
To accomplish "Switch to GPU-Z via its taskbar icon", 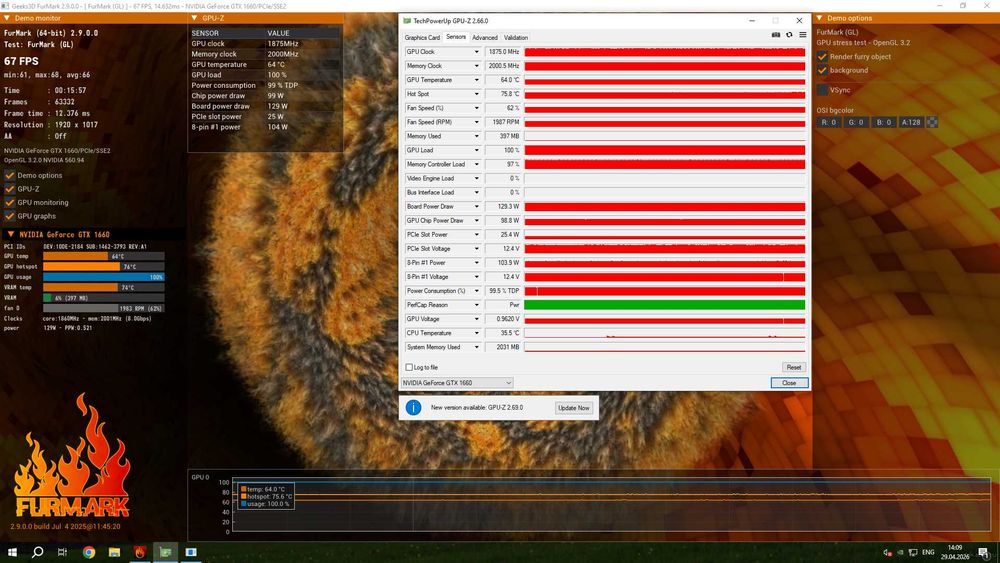I will [165, 552].
